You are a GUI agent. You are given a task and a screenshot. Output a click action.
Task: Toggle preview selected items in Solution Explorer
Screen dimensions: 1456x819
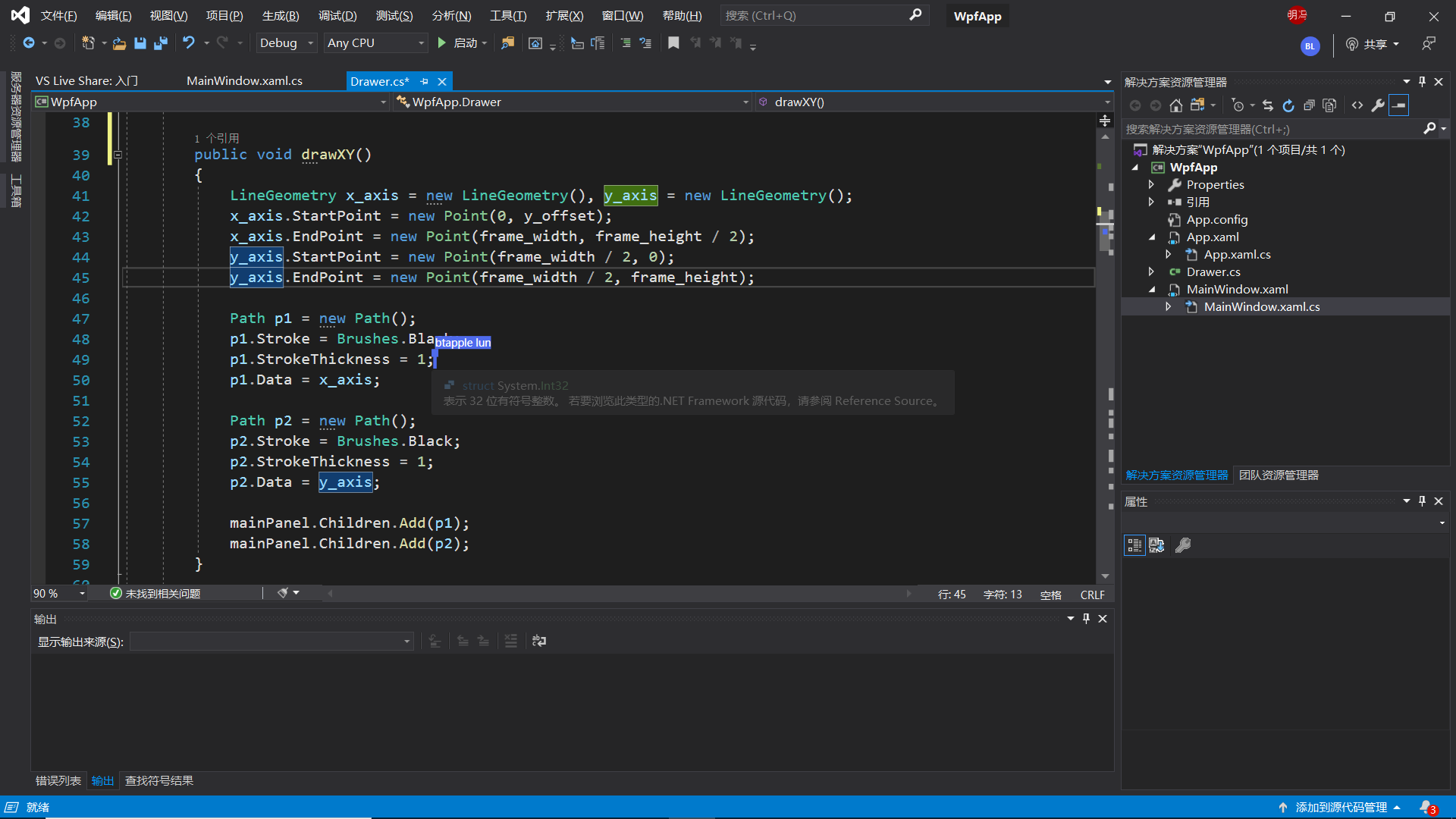tap(1399, 105)
